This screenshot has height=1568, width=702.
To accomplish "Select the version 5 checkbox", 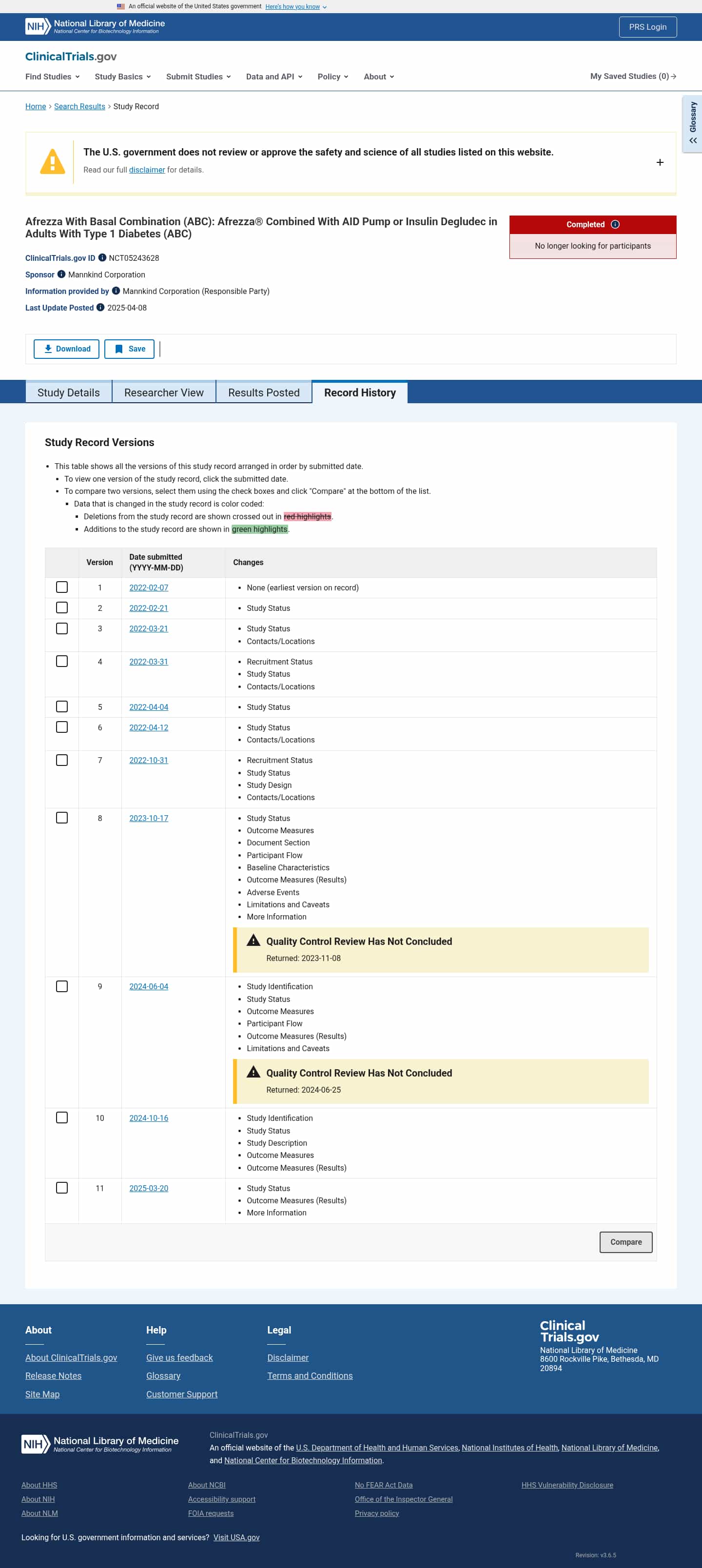I will [x=62, y=706].
